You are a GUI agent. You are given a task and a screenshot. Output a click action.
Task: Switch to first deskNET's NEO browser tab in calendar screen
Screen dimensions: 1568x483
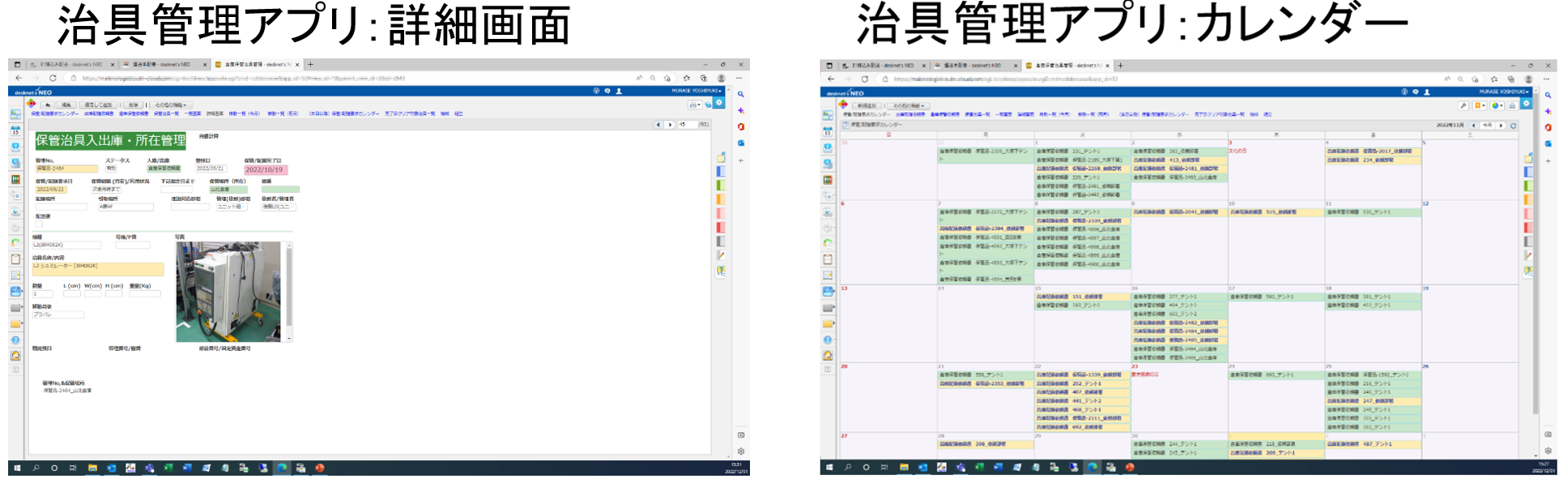point(883,65)
